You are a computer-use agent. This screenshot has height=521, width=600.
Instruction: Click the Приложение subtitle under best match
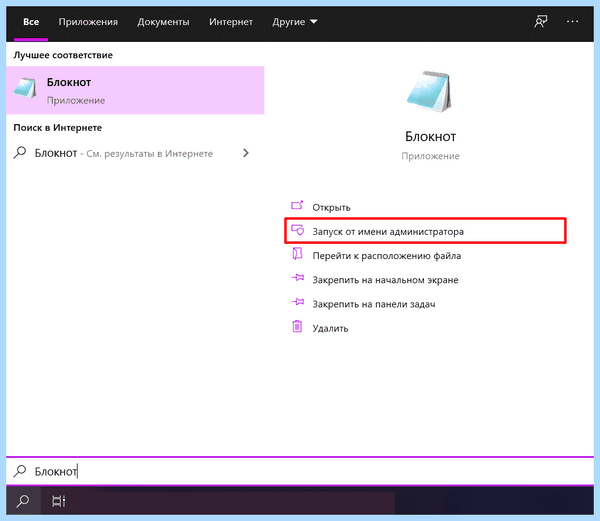[76, 101]
